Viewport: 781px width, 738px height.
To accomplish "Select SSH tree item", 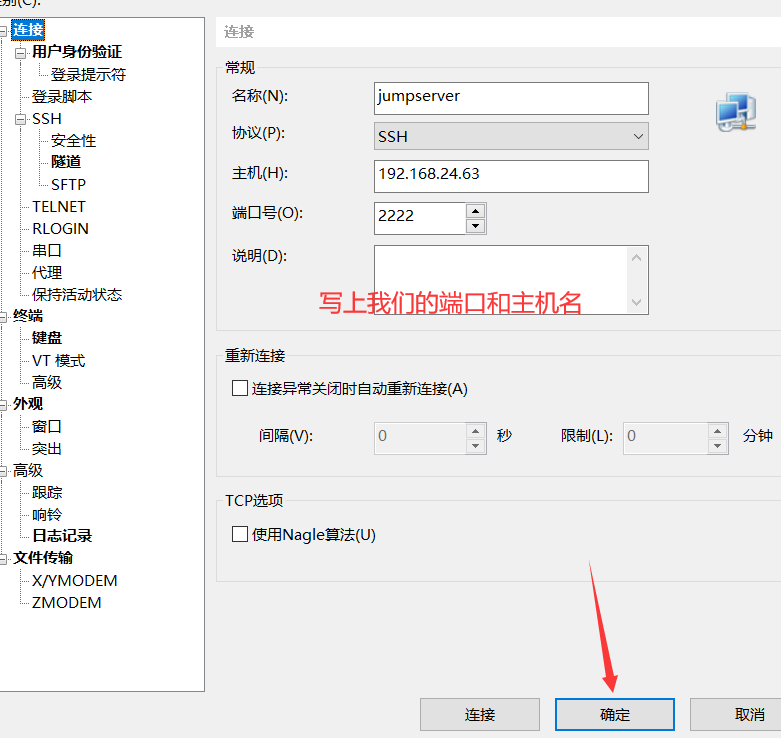I will point(47,119).
